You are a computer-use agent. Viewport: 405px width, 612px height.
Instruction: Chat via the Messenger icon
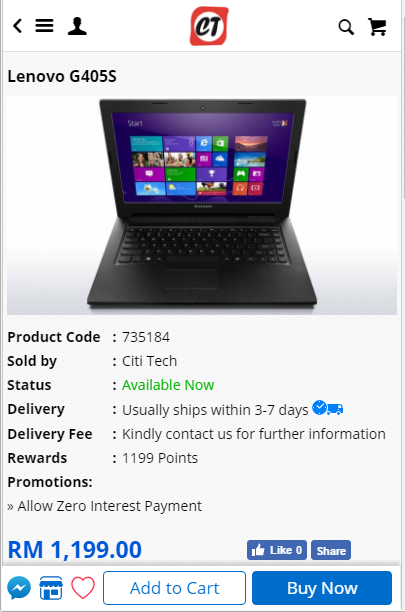(19, 588)
